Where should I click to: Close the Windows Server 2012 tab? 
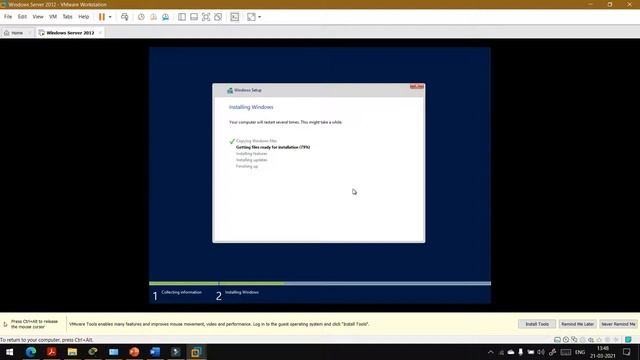coord(100,33)
